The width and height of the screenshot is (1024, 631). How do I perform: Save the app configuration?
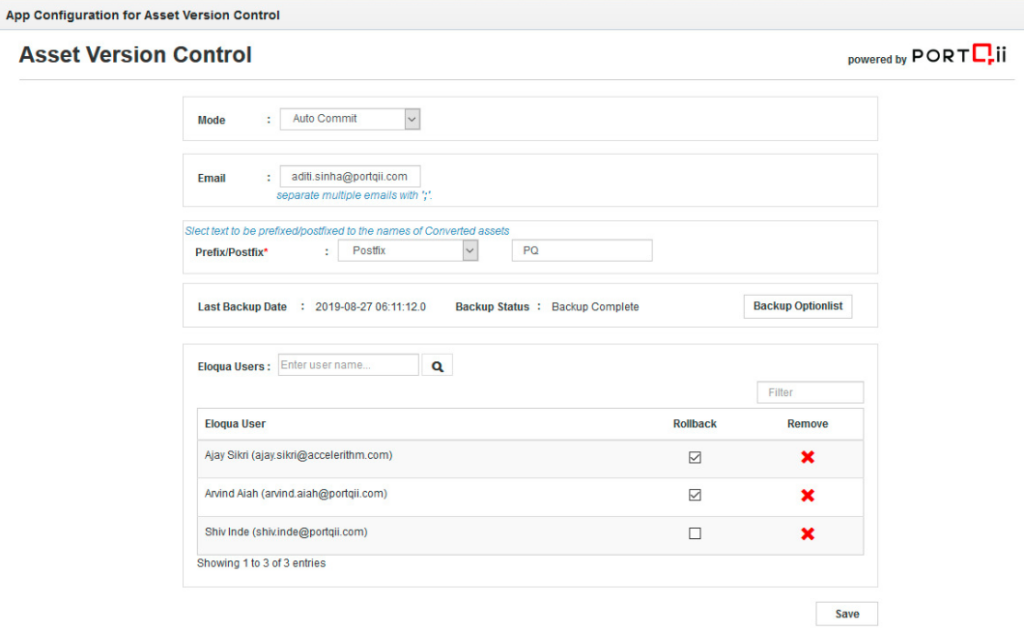click(846, 614)
